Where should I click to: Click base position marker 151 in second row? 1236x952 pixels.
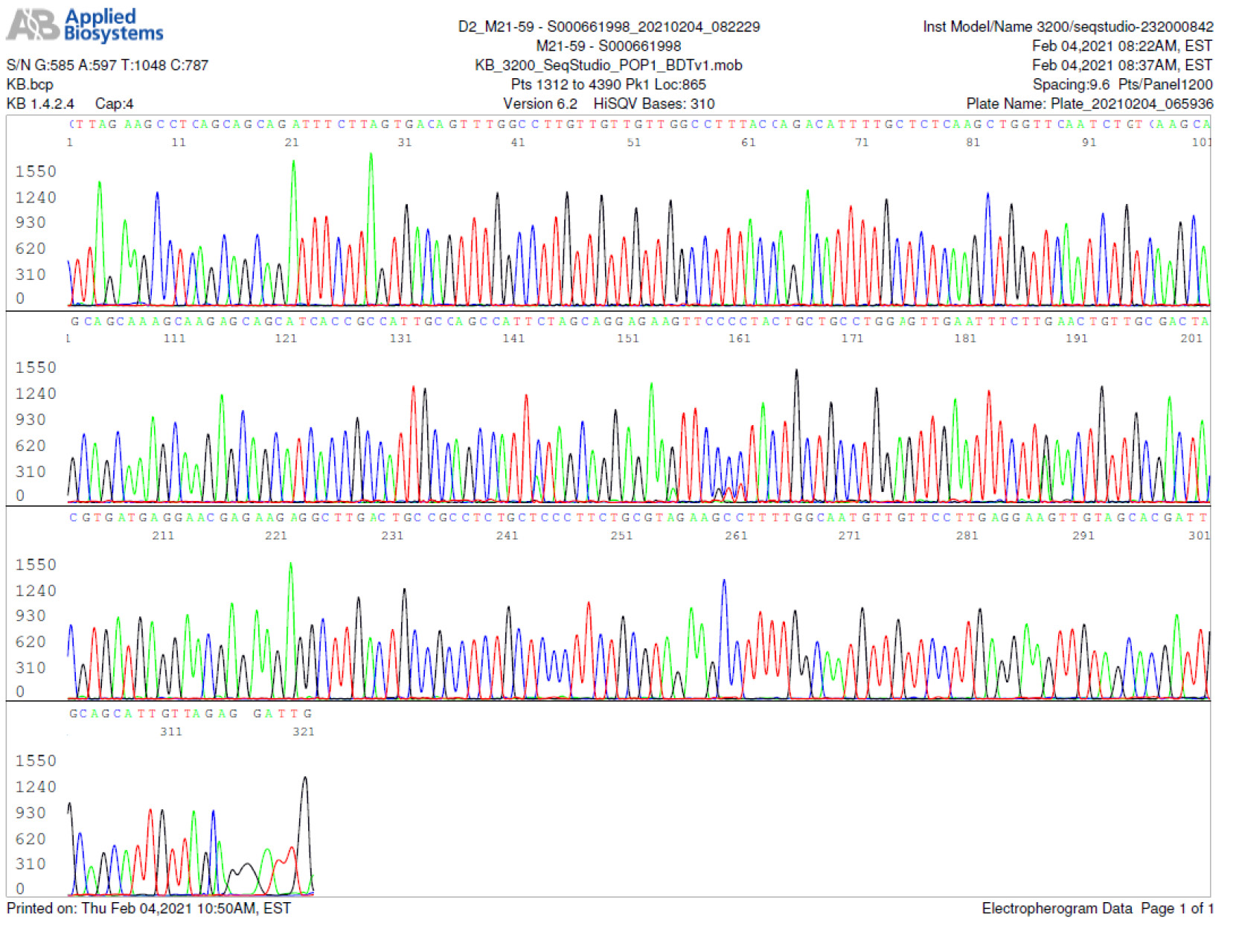pos(627,339)
